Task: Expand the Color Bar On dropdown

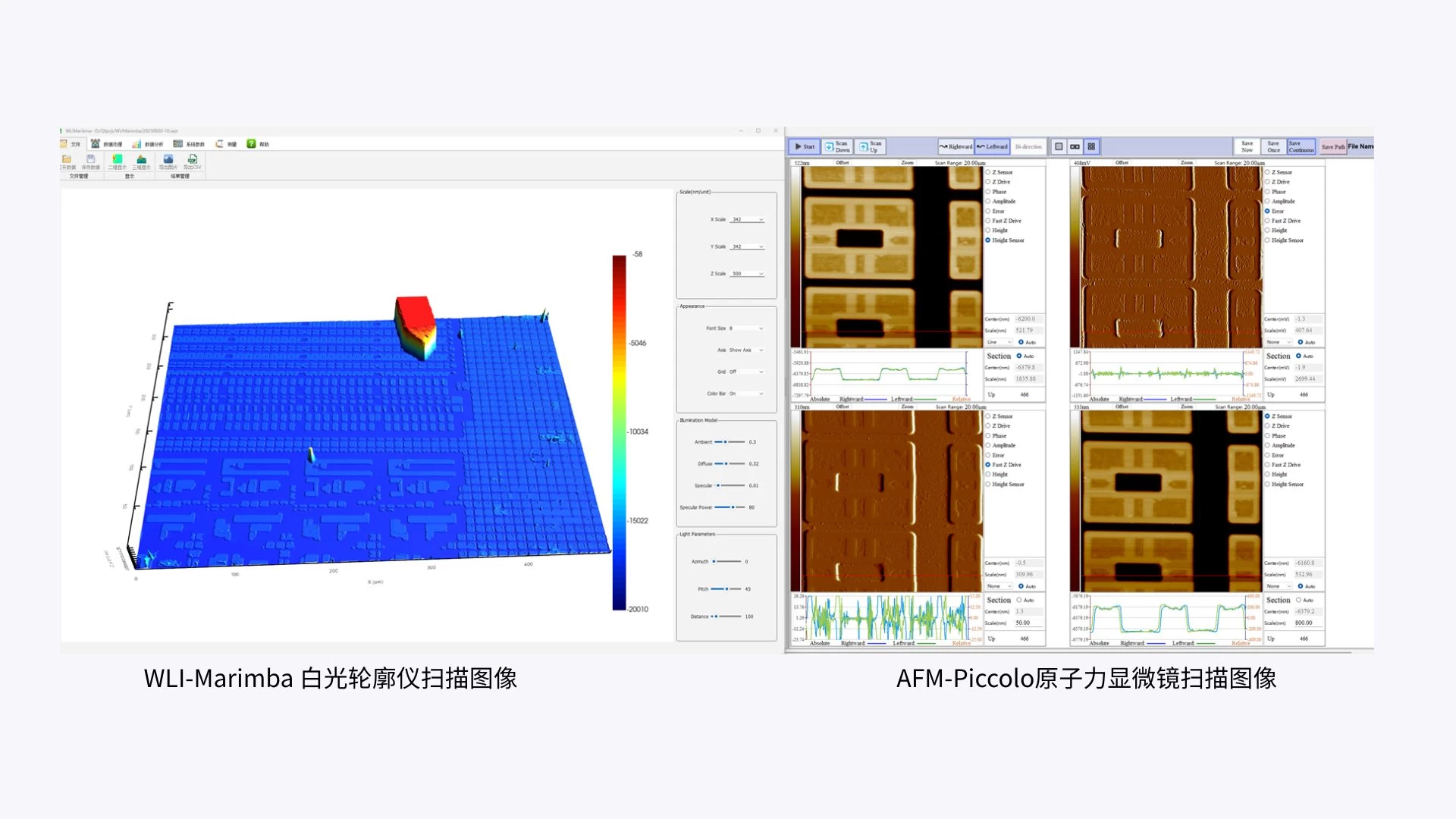Action: (761, 394)
